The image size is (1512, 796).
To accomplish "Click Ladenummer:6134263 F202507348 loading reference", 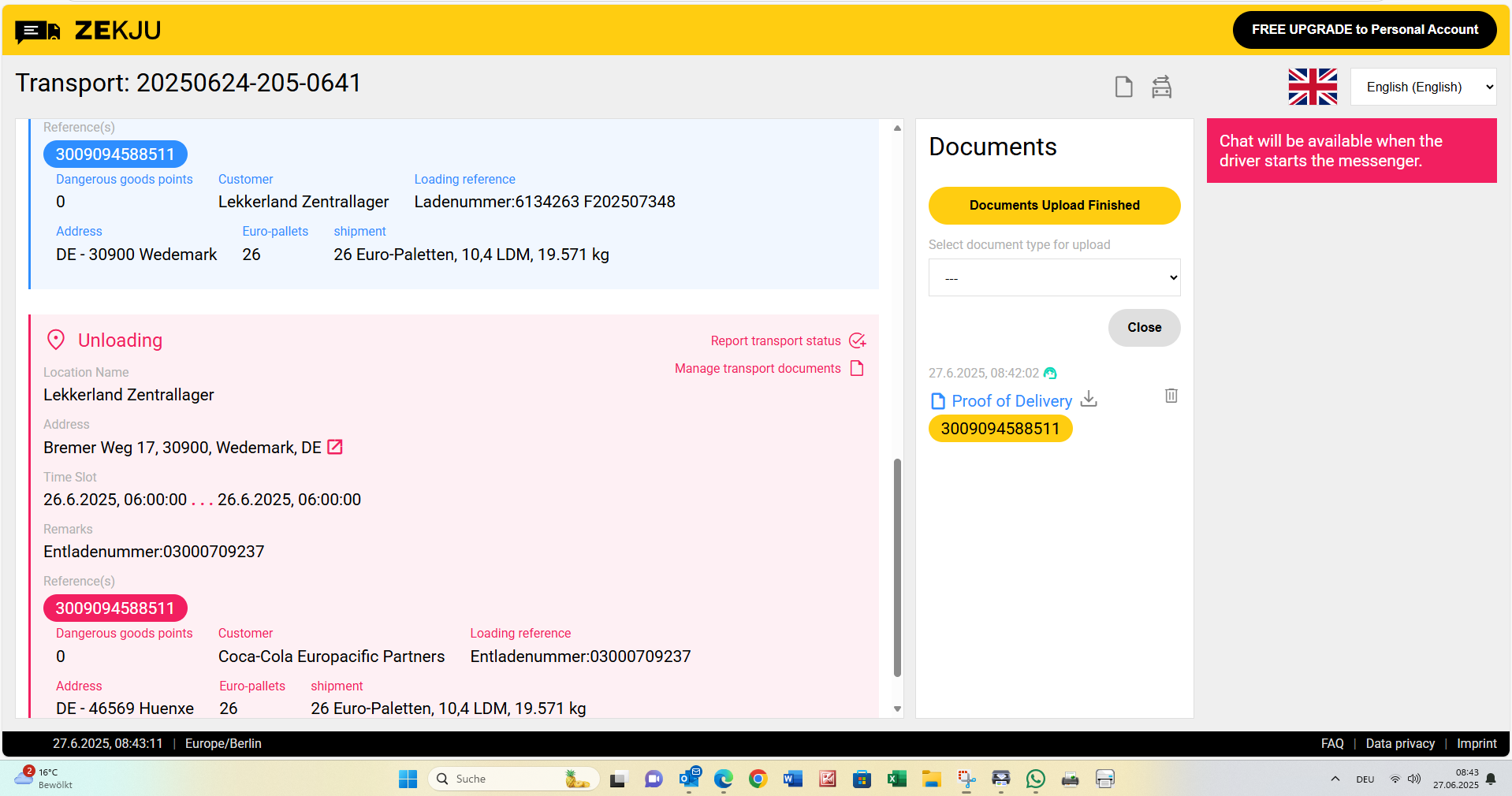I will pyautogui.click(x=545, y=202).
